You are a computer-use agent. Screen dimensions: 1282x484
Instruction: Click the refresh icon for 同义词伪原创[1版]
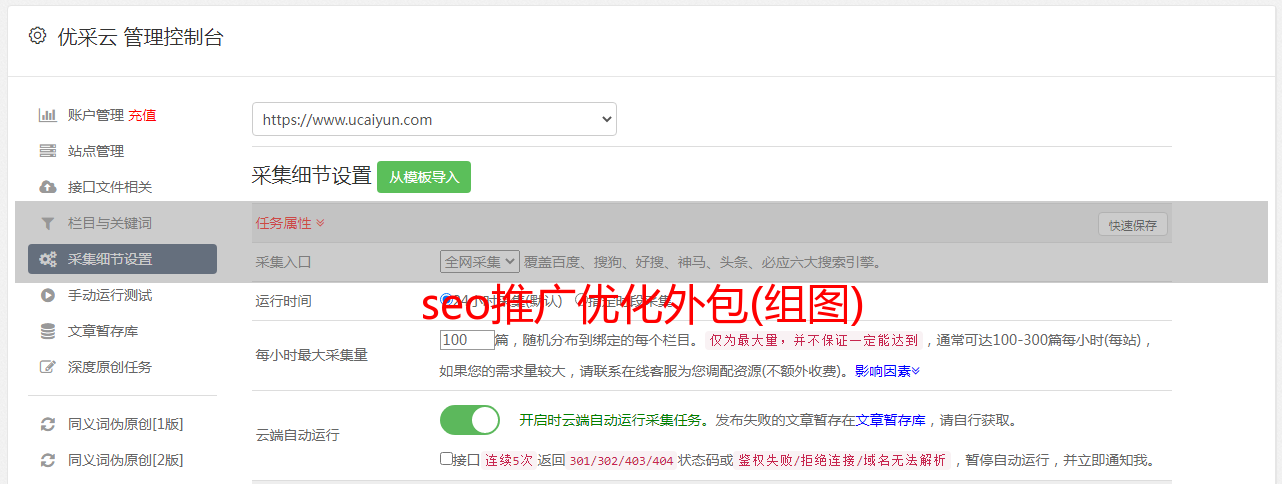[x=47, y=424]
